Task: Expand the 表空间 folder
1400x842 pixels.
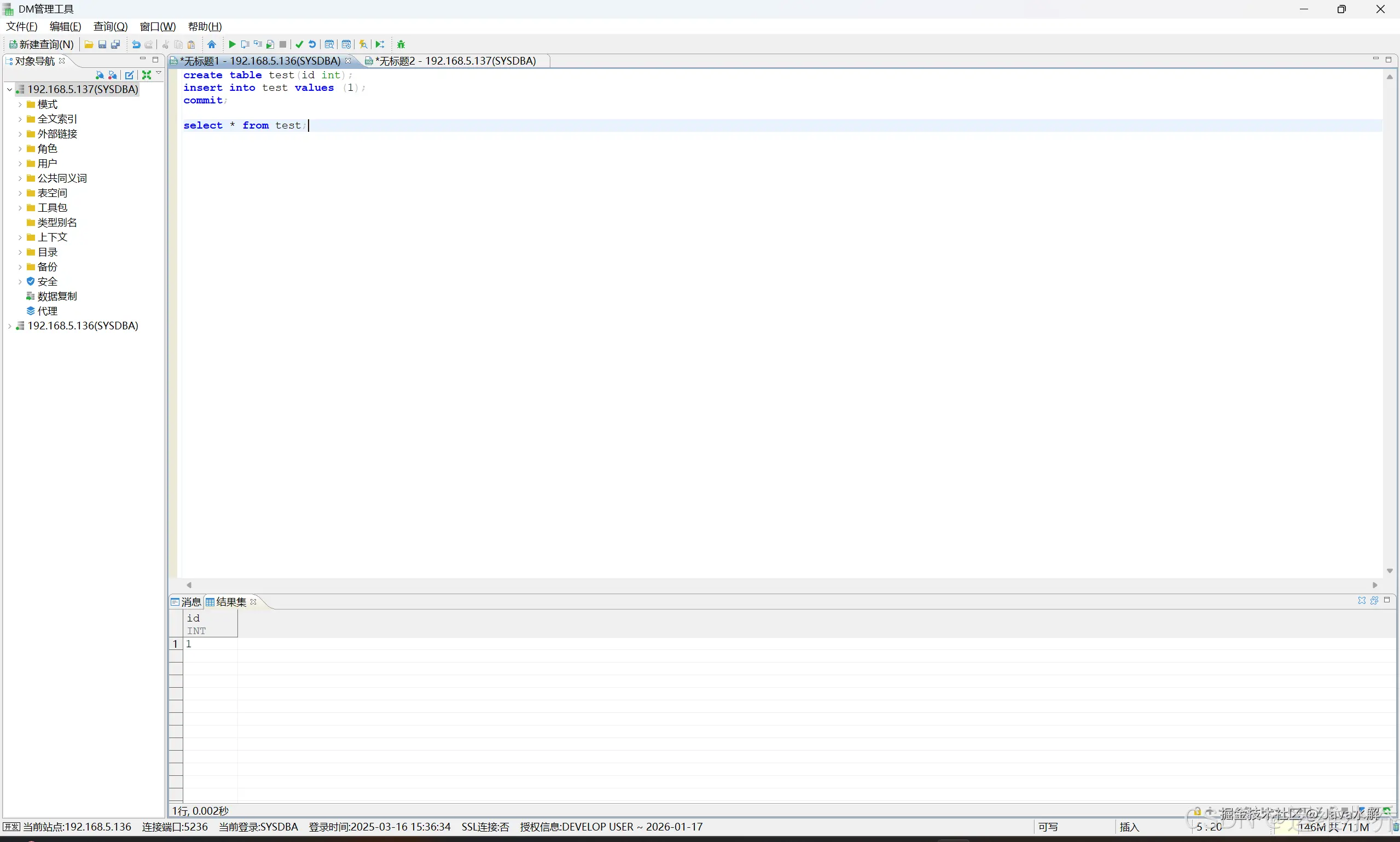Action: click(20, 193)
